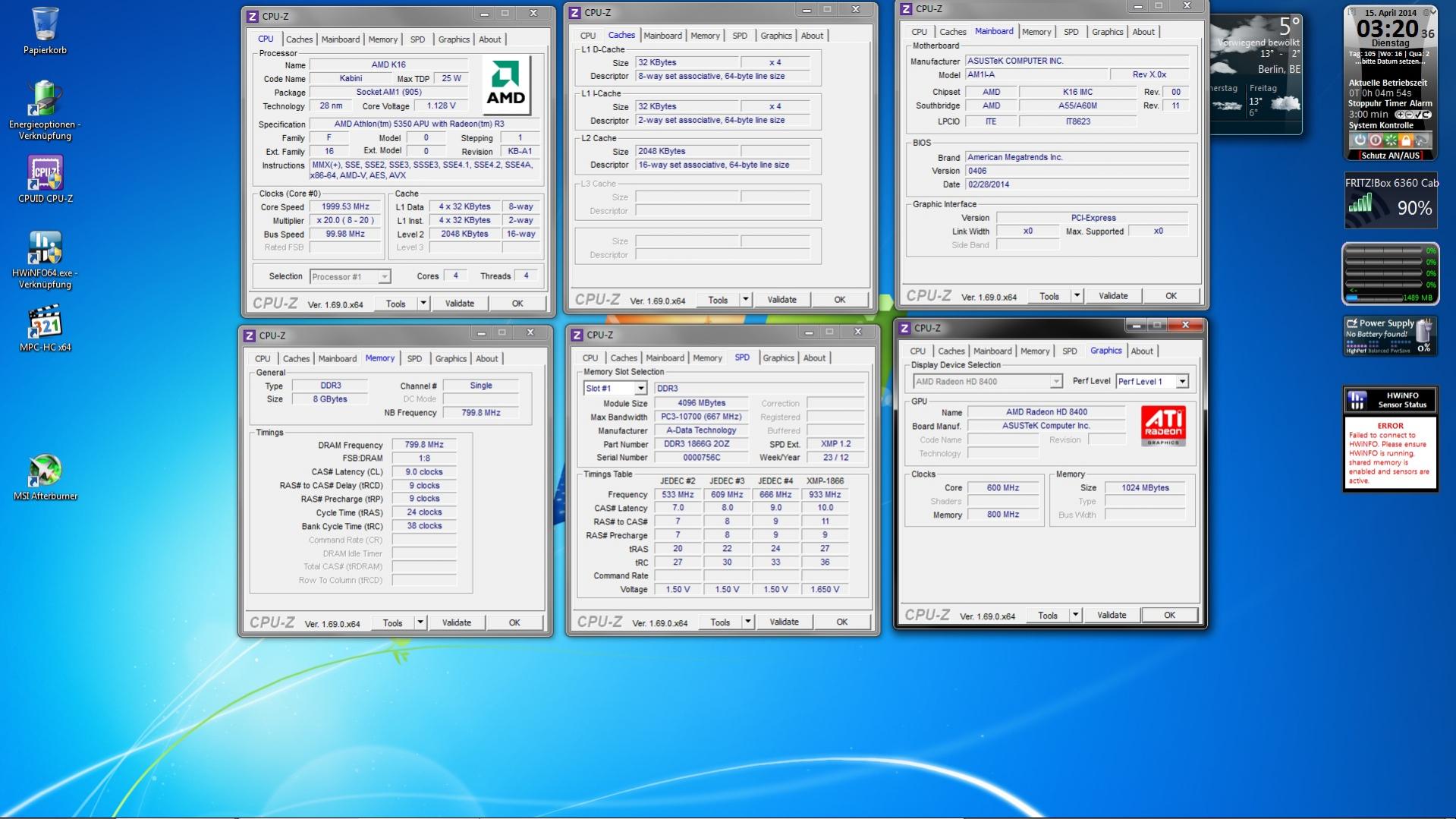Open the Tools dropdown arrow in the Graphics window
Screen dimensions: 1456x819
(x=1075, y=616)
